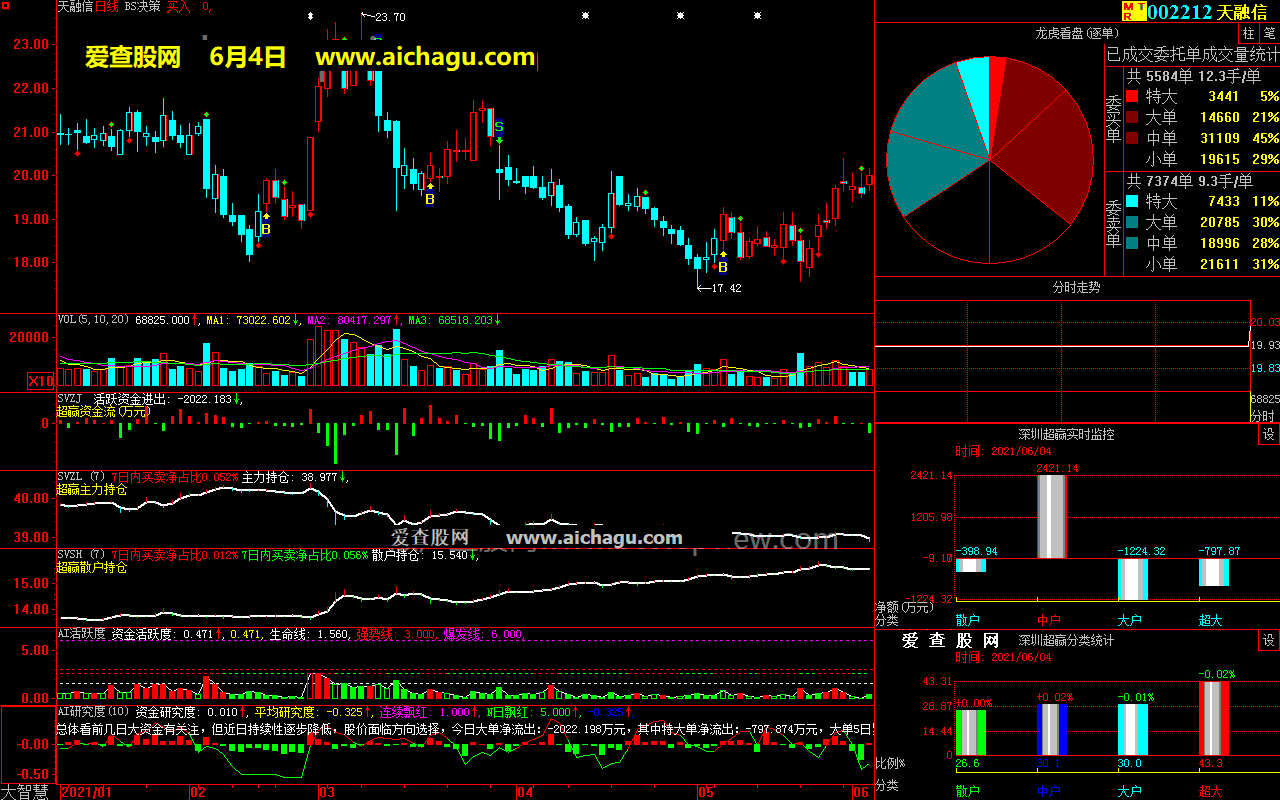Click the AI研究度(10) indicator title

point(93,711)
